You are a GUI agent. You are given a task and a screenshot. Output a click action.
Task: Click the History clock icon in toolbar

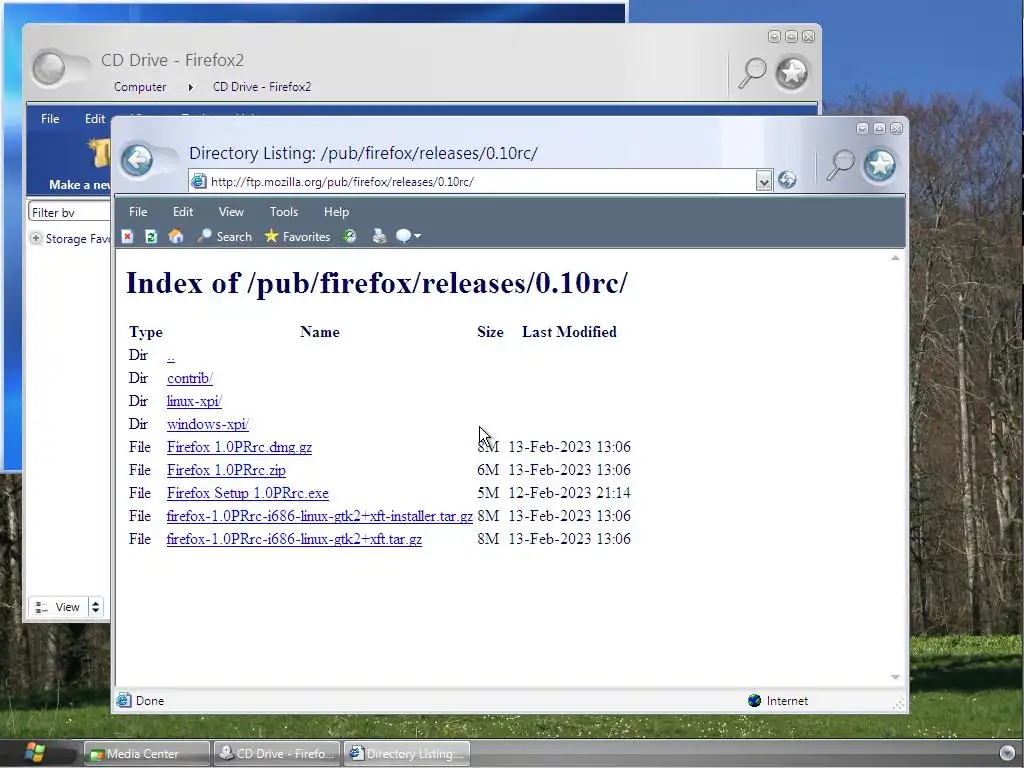(350, 236)
